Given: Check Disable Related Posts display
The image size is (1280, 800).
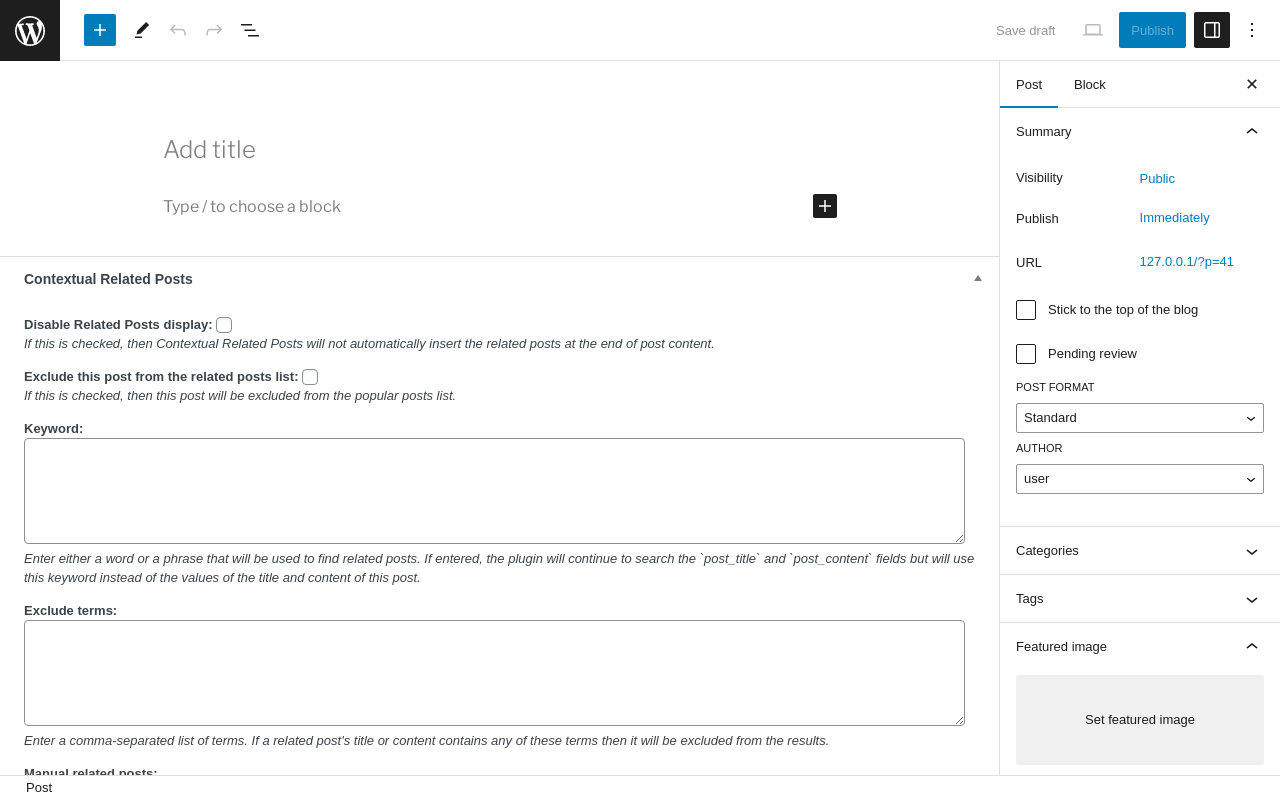Looking at the screenshot, I should (x=224, y=325).
